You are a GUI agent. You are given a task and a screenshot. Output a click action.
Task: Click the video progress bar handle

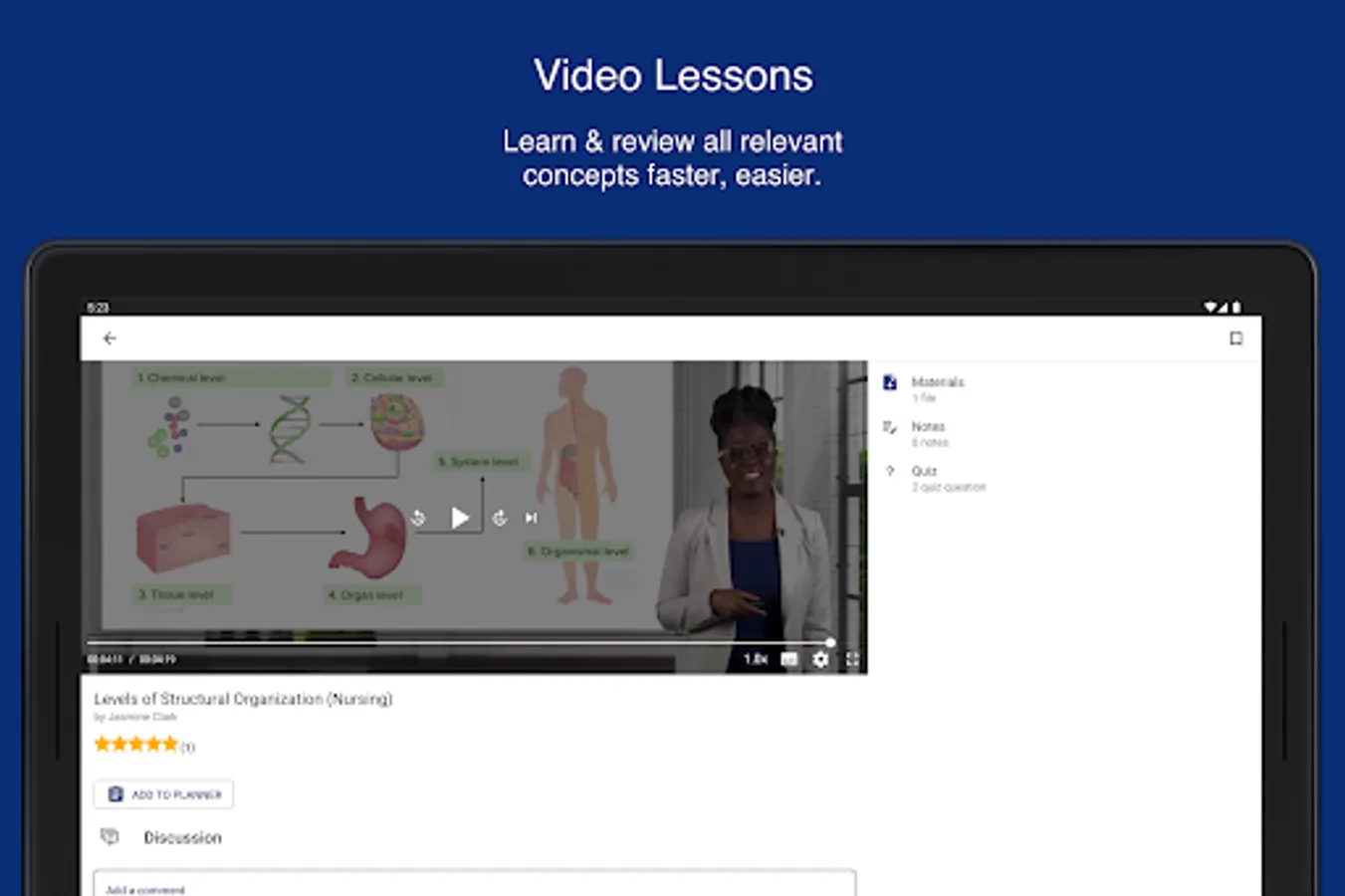(x=830, y=642)
